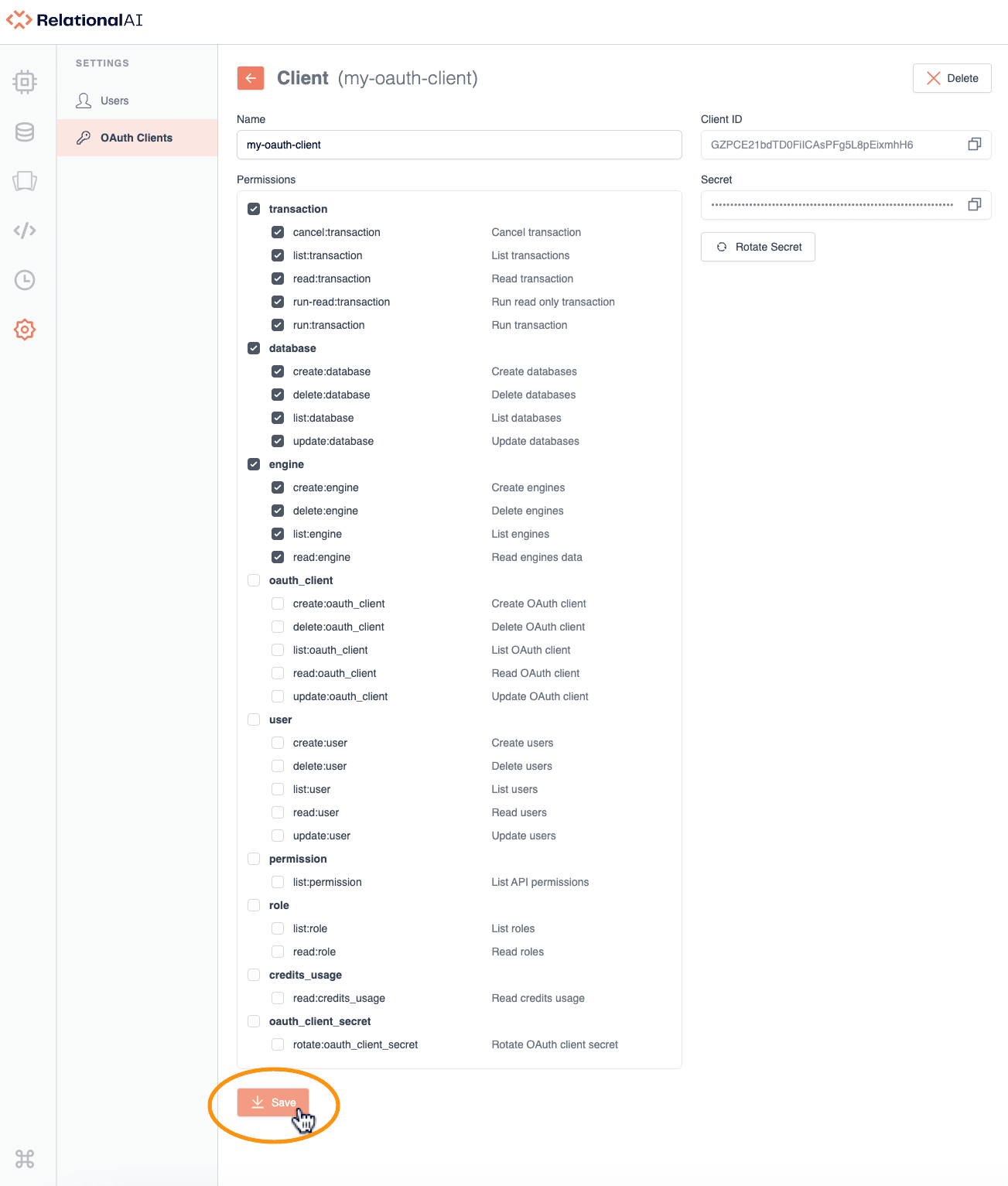Uncheck list:database permission
1008x1186 pixels.
click(x=278, y=418)
